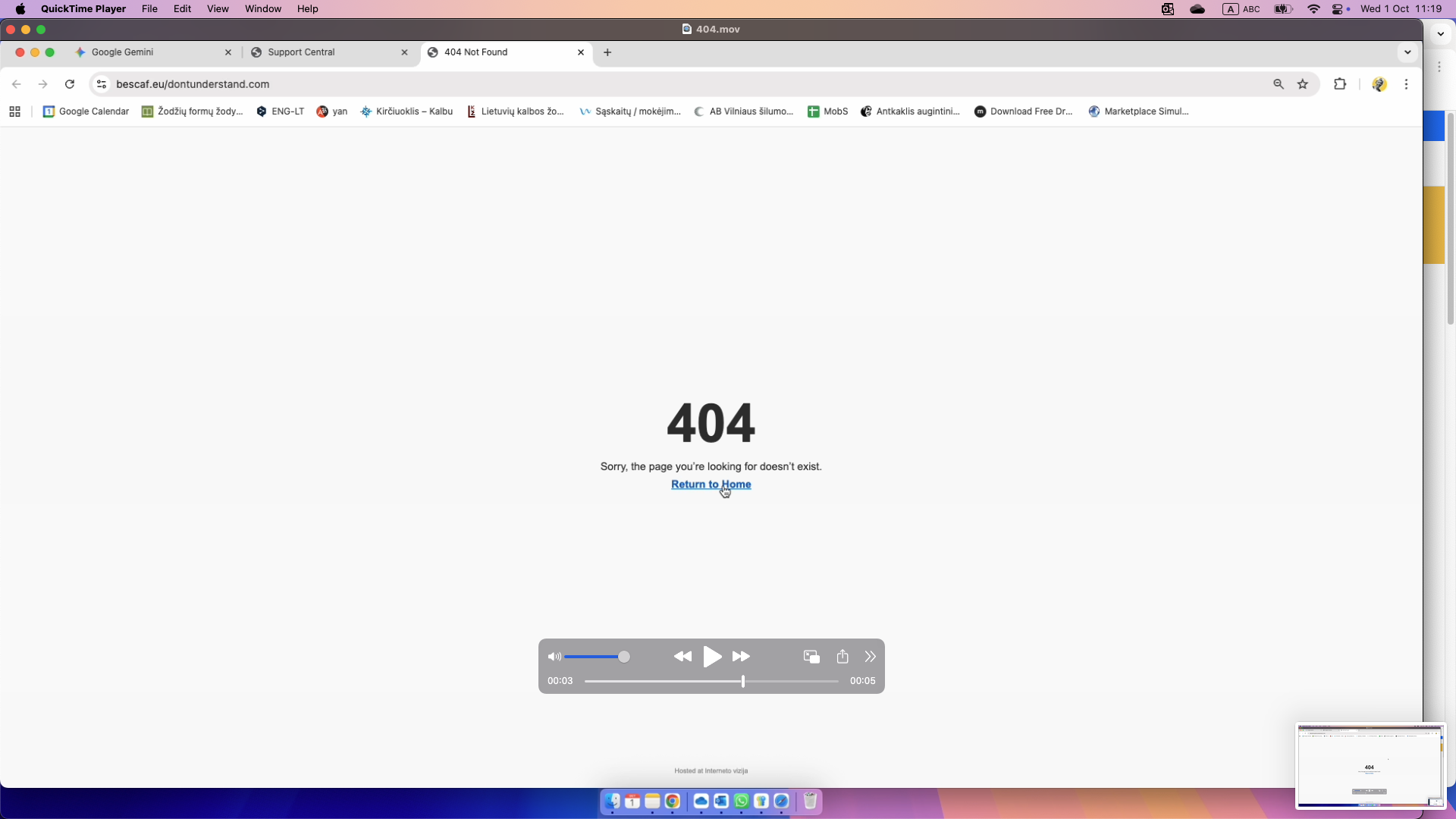This screenshot has height=819, width=1456.
Task: Open the tab search dropdown arrow
Action: [1407, 52]
